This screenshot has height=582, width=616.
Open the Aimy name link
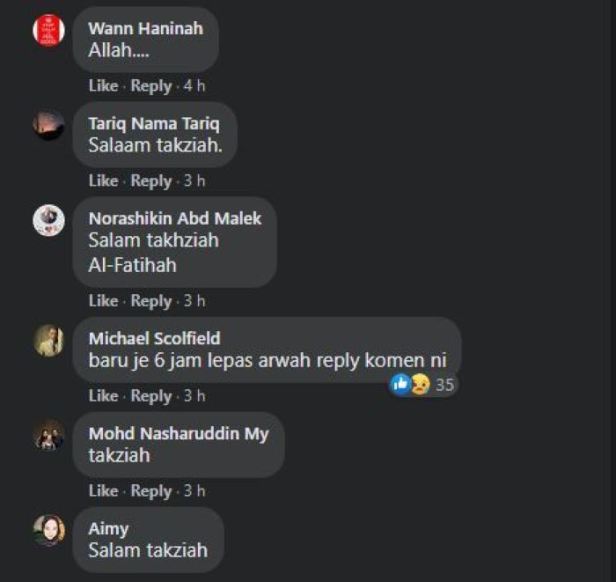[x=108, y=529]
